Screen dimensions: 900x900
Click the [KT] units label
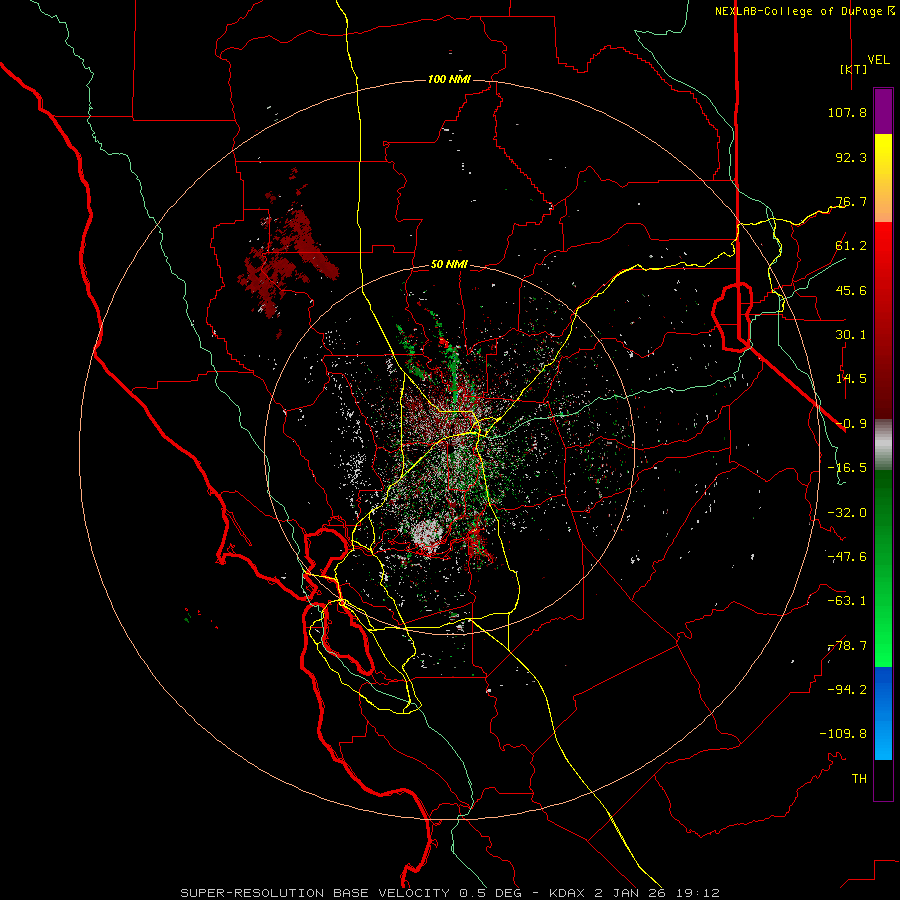854,69
